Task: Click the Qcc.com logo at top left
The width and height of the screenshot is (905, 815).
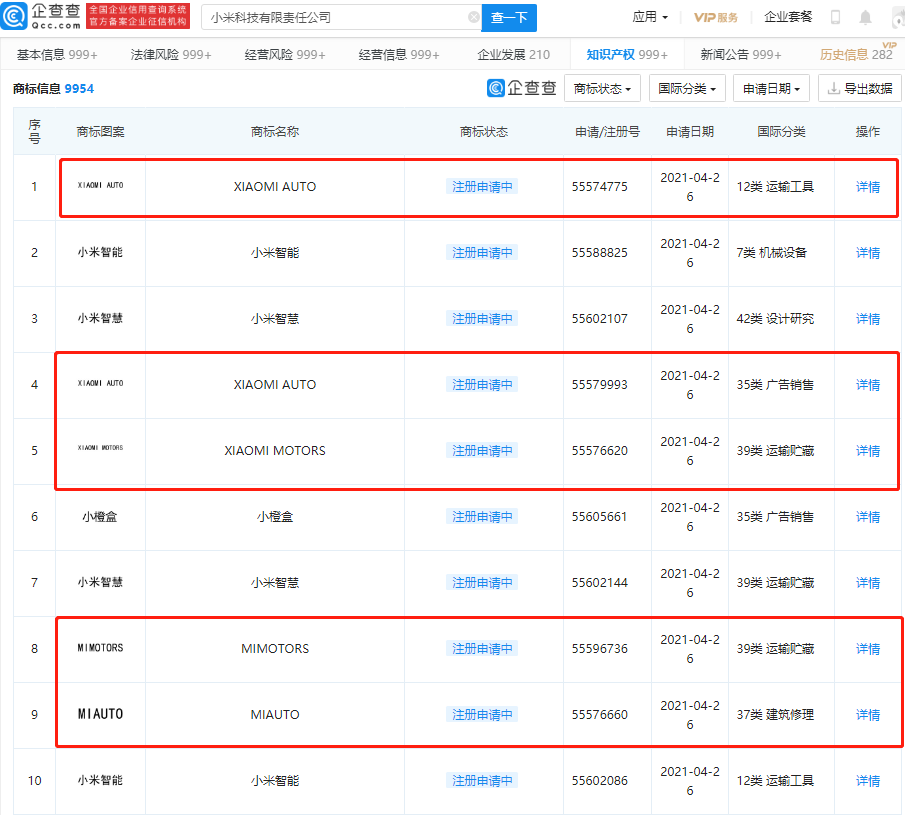Action: click(x=42, y=16)
